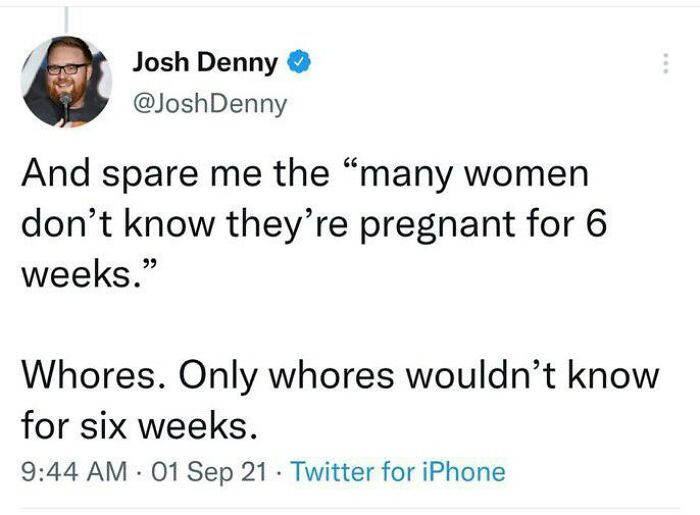Open the Twitter for iPhone source link
This screenshot has height=515, width=700.
(398, 471)
